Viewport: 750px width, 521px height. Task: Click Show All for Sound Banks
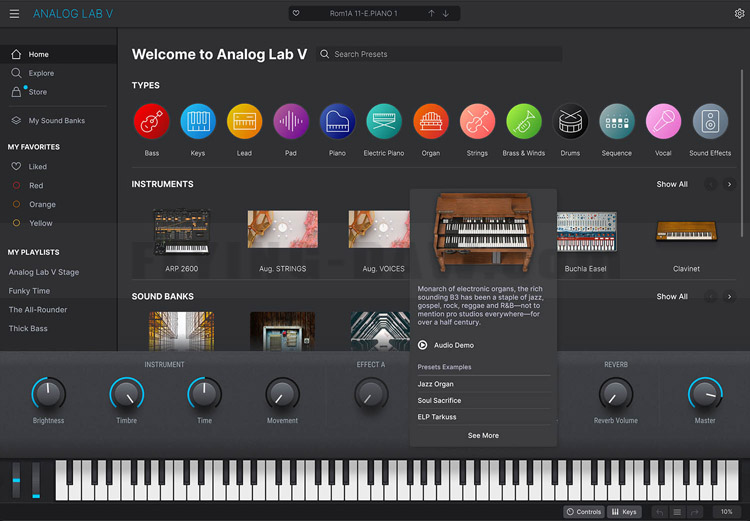tap(672, 297)
